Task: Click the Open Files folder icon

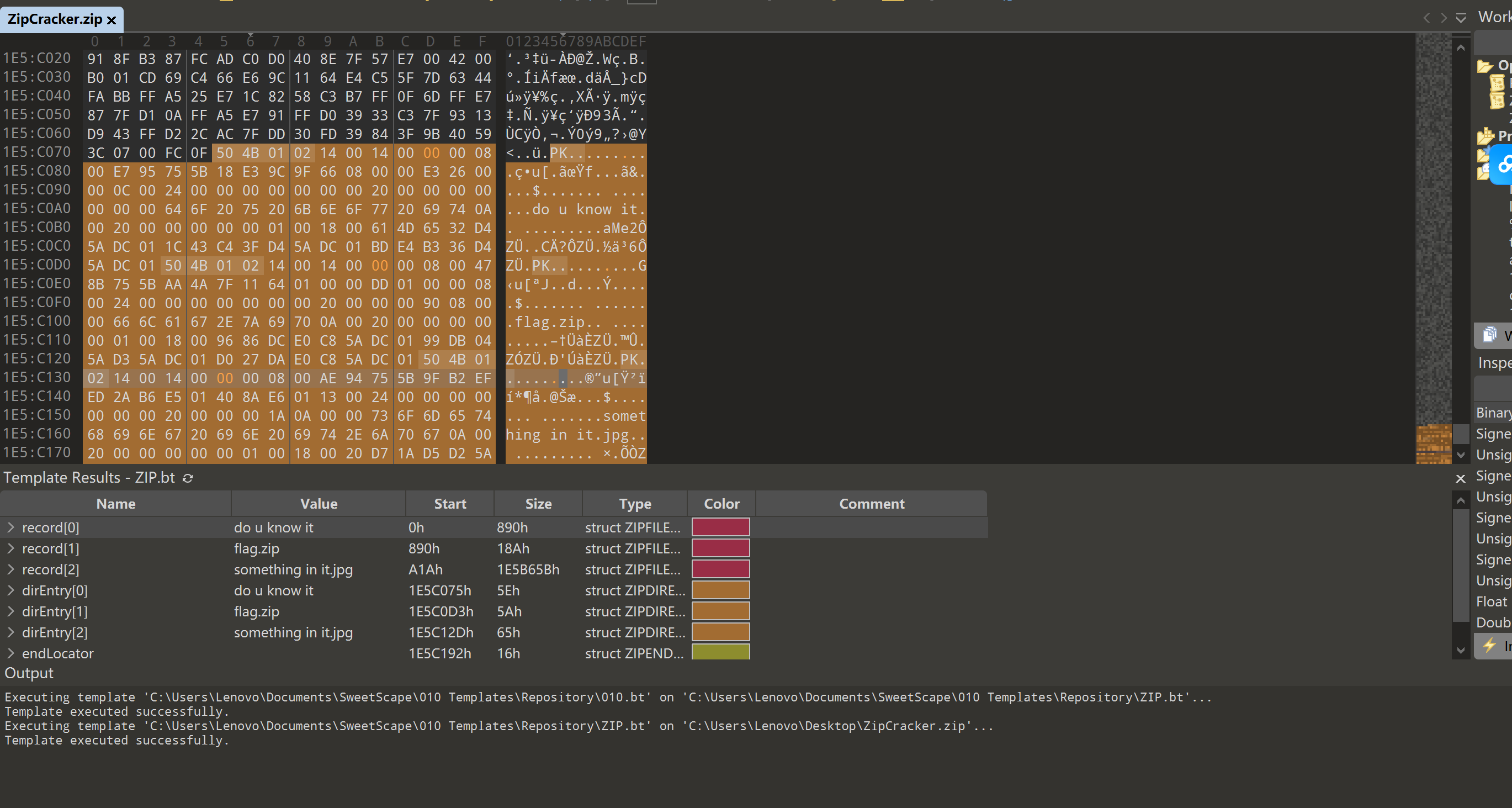Action: coord(1485,66)
